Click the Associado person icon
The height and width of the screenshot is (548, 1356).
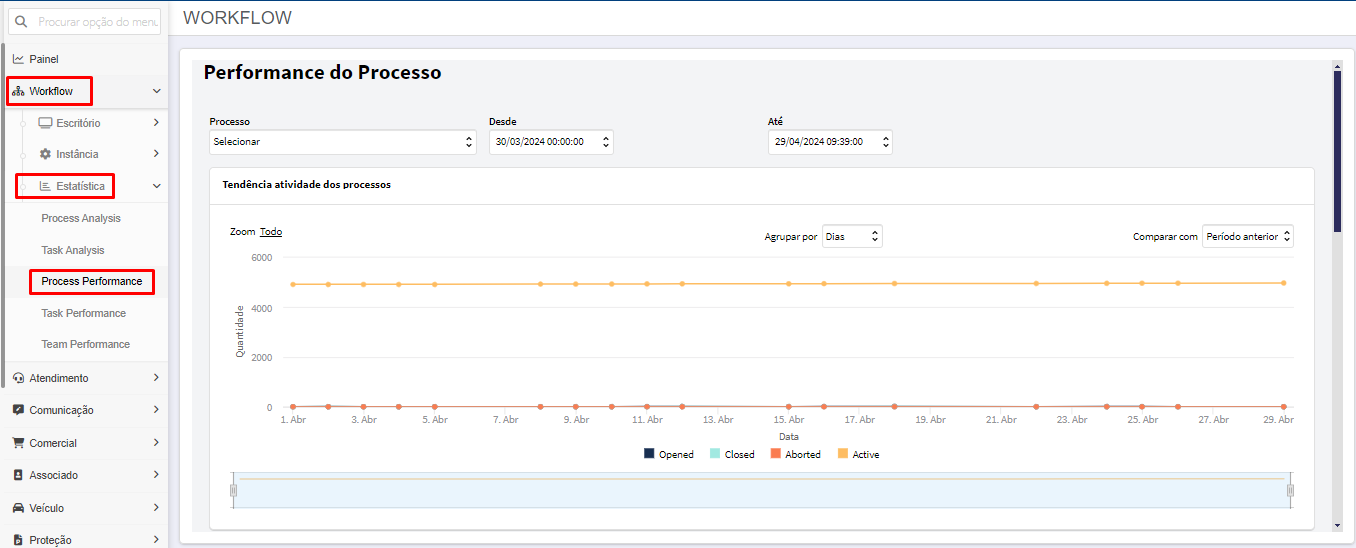[18, 475]
